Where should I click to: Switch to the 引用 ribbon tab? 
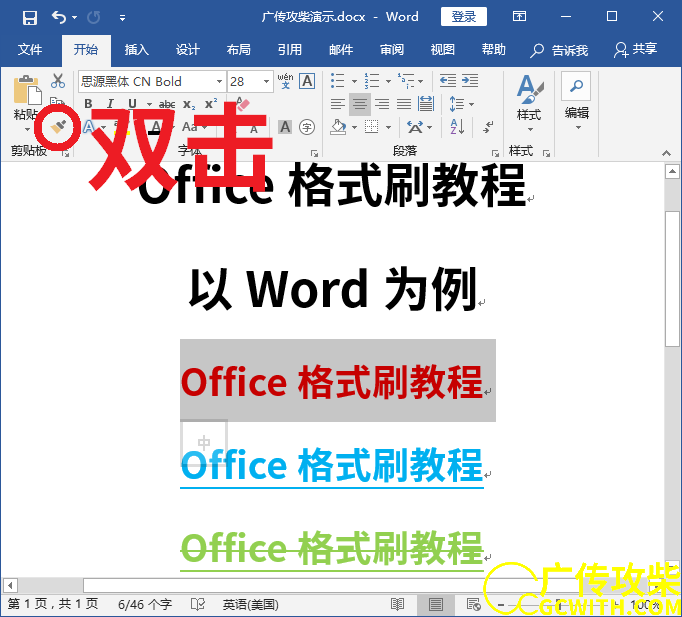point(290,50)
